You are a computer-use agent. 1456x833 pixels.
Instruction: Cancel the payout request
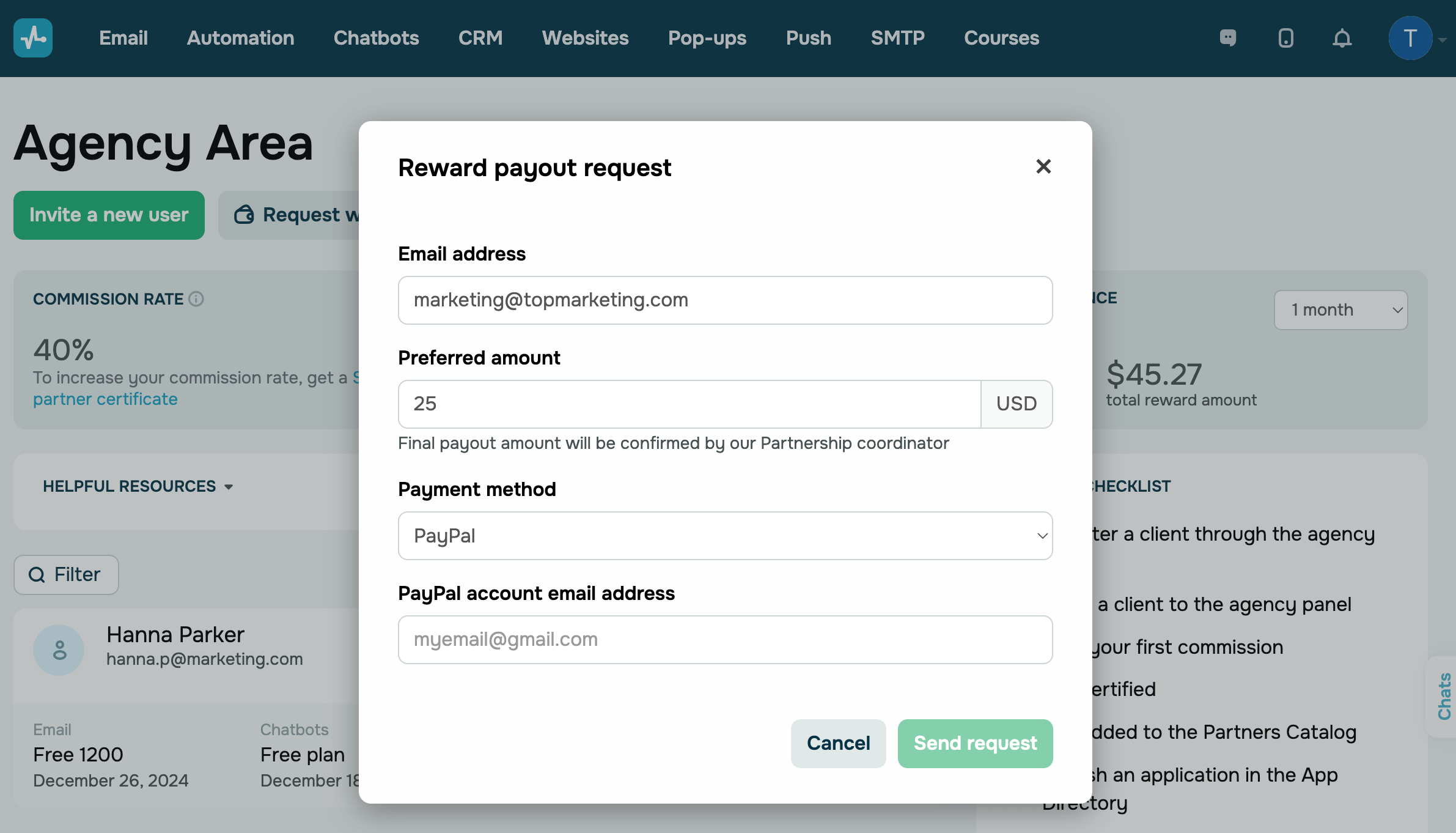pyautogui.click(x=838, y=743)
